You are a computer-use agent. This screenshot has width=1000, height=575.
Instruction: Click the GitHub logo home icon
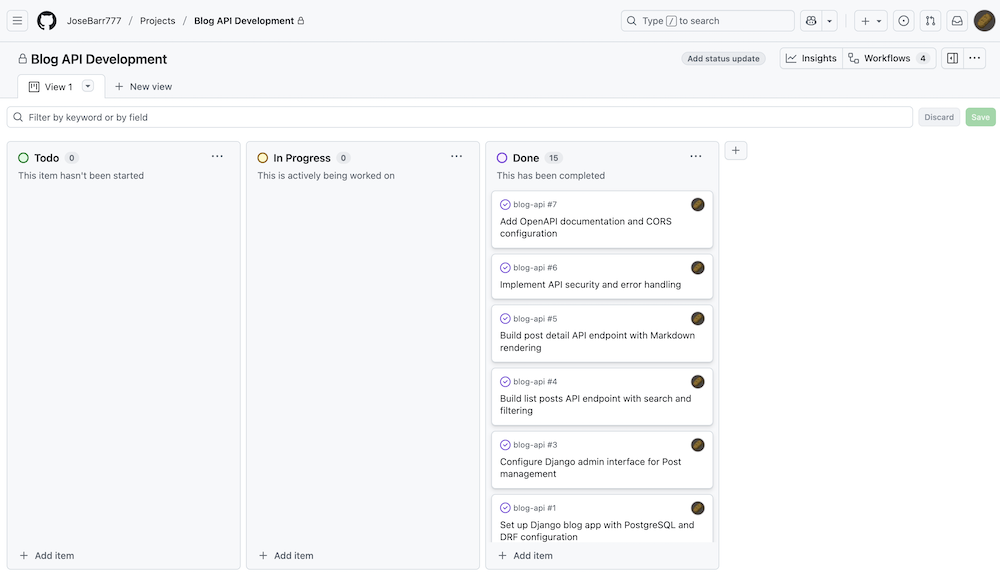[47, 21]
